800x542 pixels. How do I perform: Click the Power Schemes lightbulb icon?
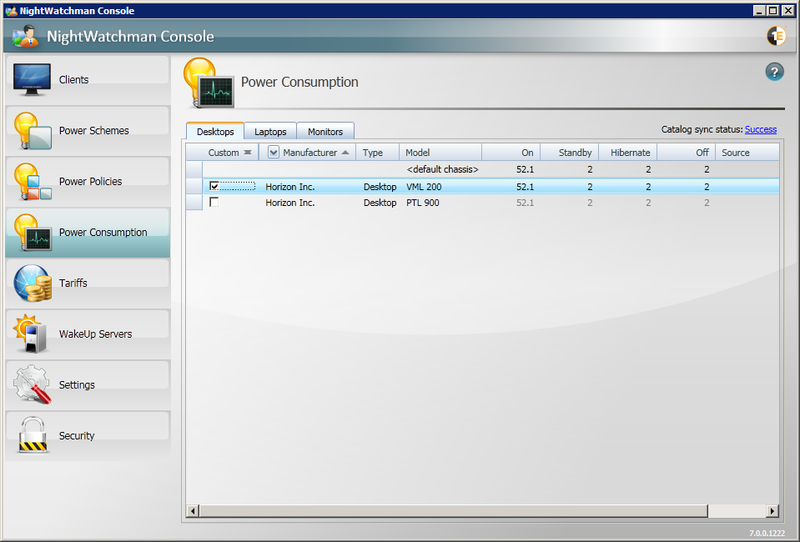click(31, 131)
